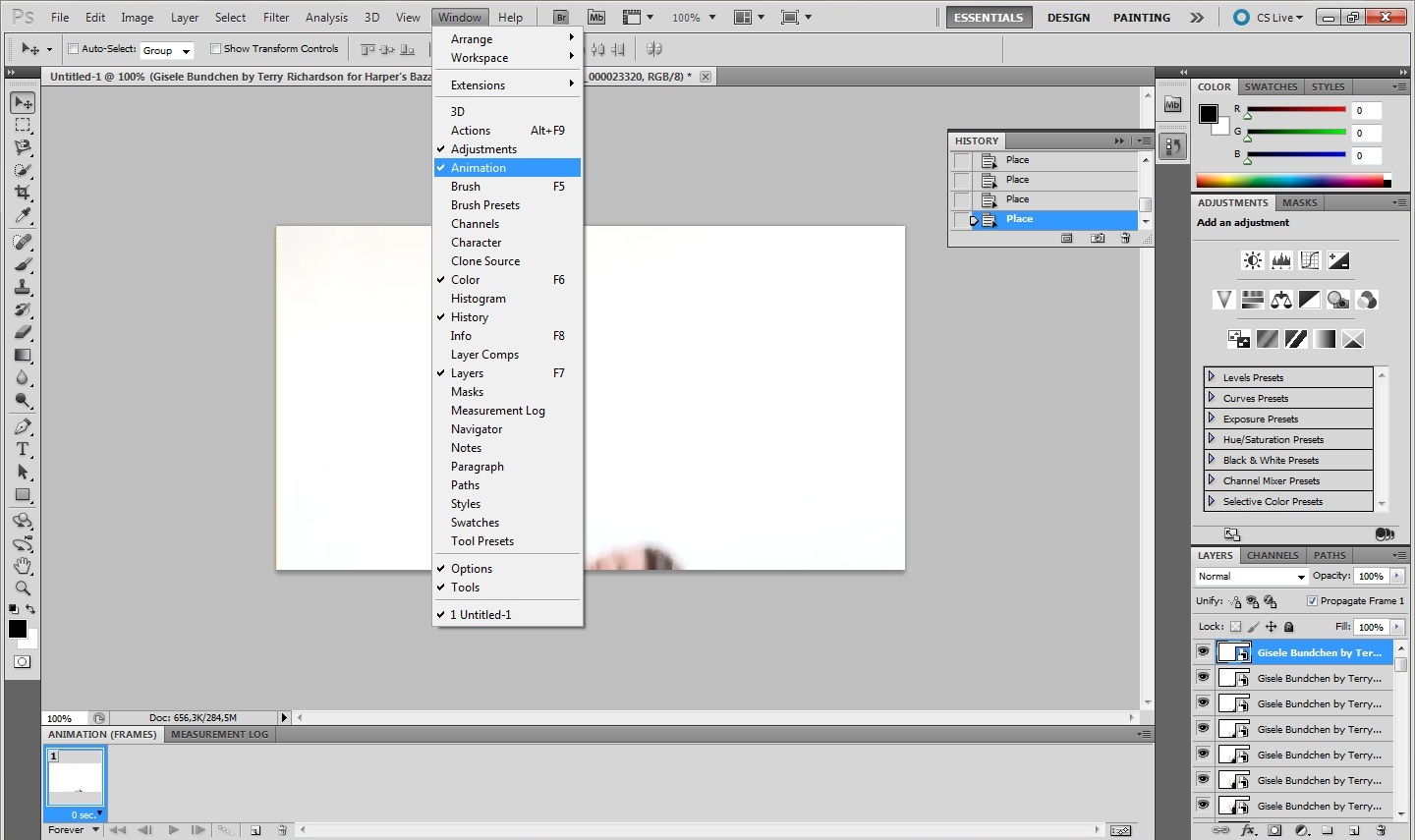
Task: Select the Crop tool
Action: [x=23, y=193]
